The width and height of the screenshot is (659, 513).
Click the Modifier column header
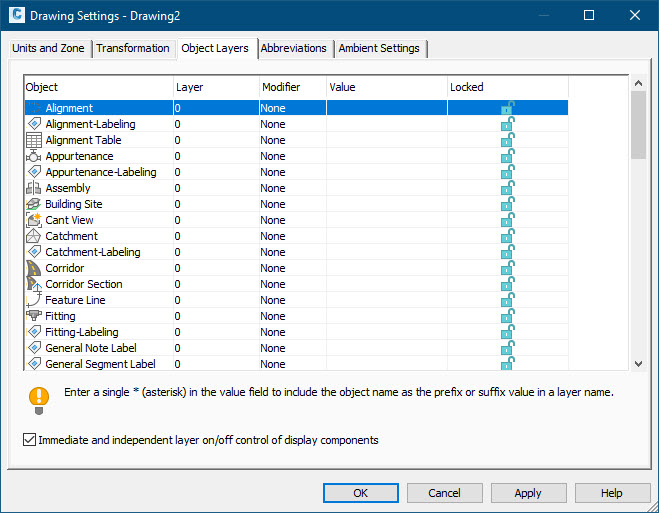click(x=293, y=87)
